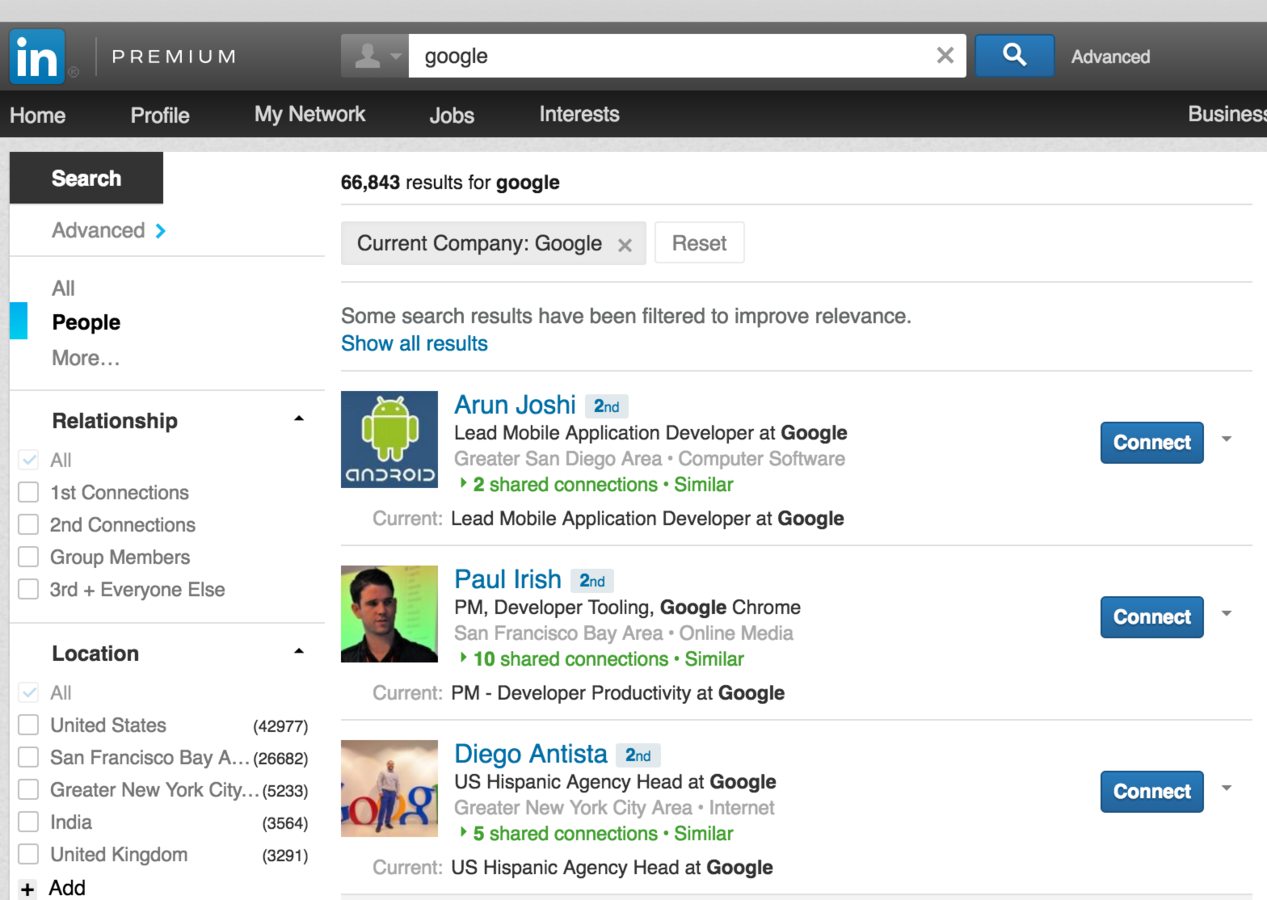Open Paul Irish's profile photo
1267x900 pixels.
(x=389, y=614)
